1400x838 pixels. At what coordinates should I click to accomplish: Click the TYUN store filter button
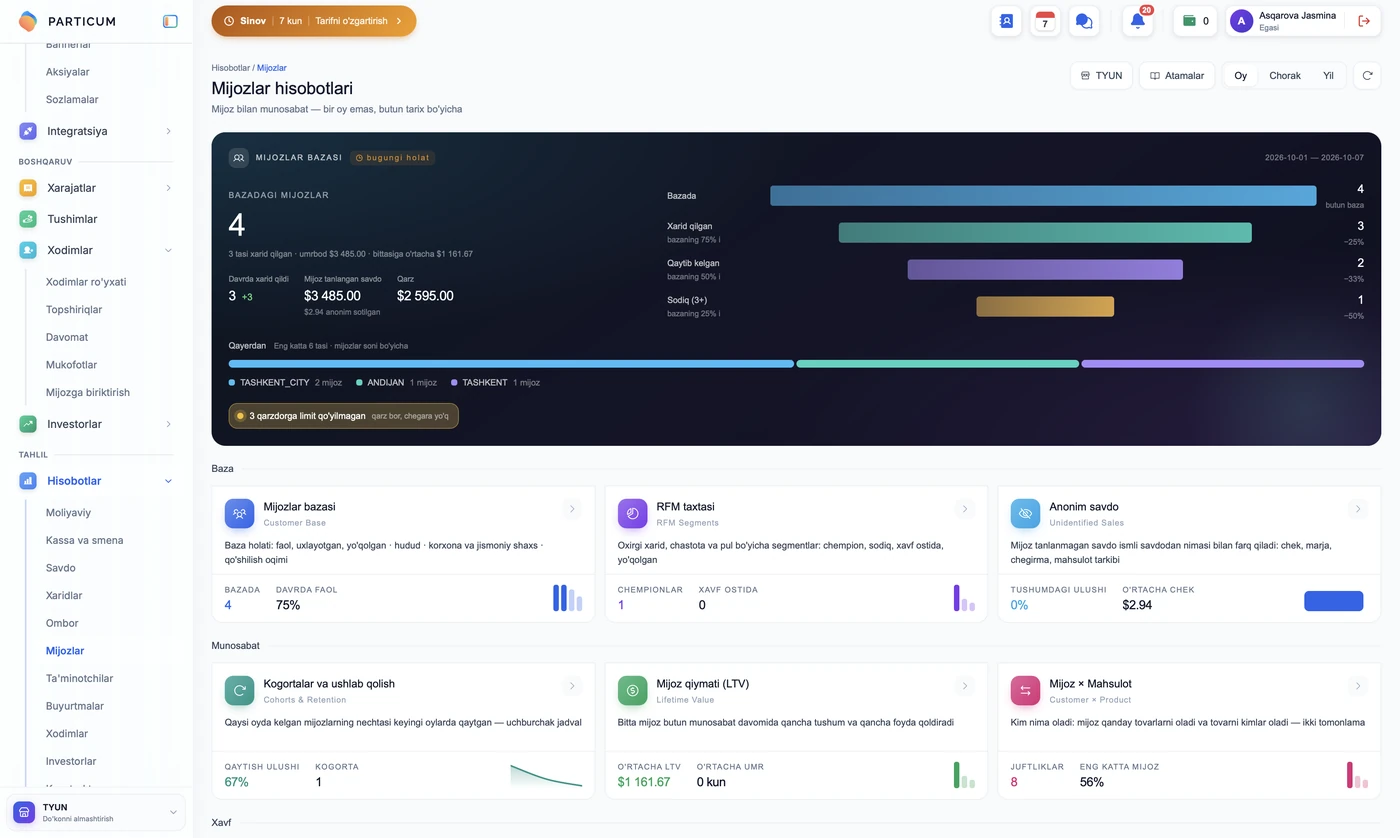point(1101,75)
